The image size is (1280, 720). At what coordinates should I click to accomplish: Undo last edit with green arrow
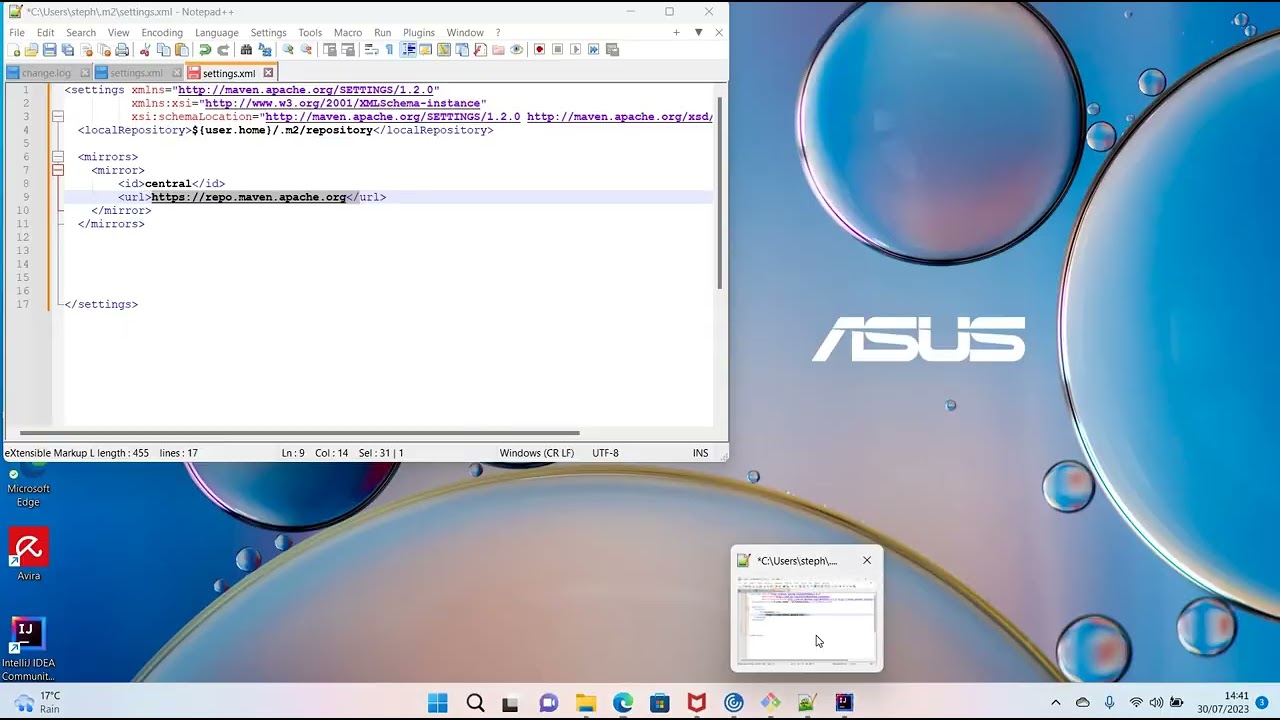tap(205, 49)
